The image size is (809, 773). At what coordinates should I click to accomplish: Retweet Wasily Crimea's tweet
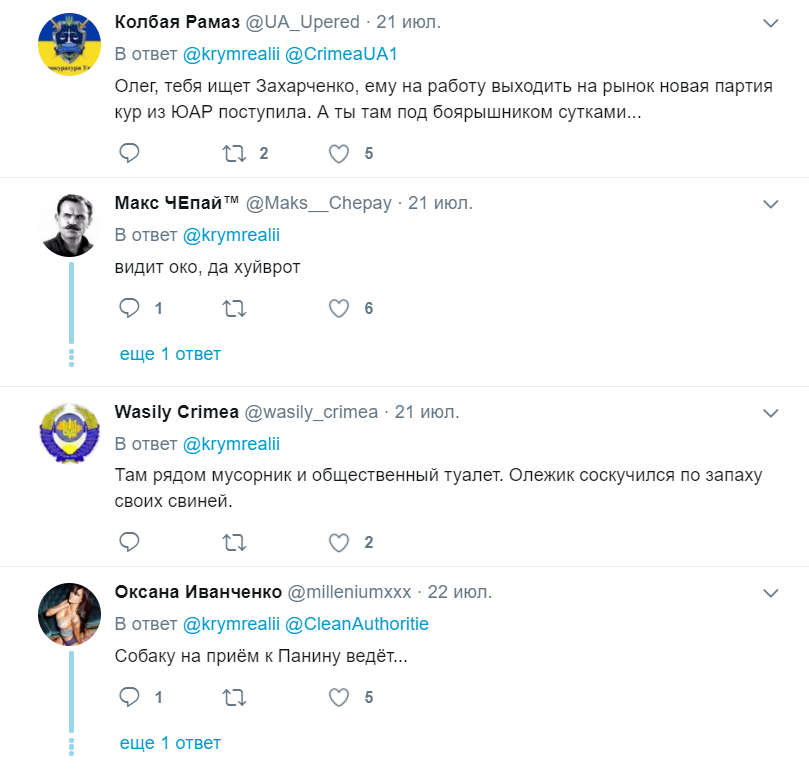click(234, 542)
